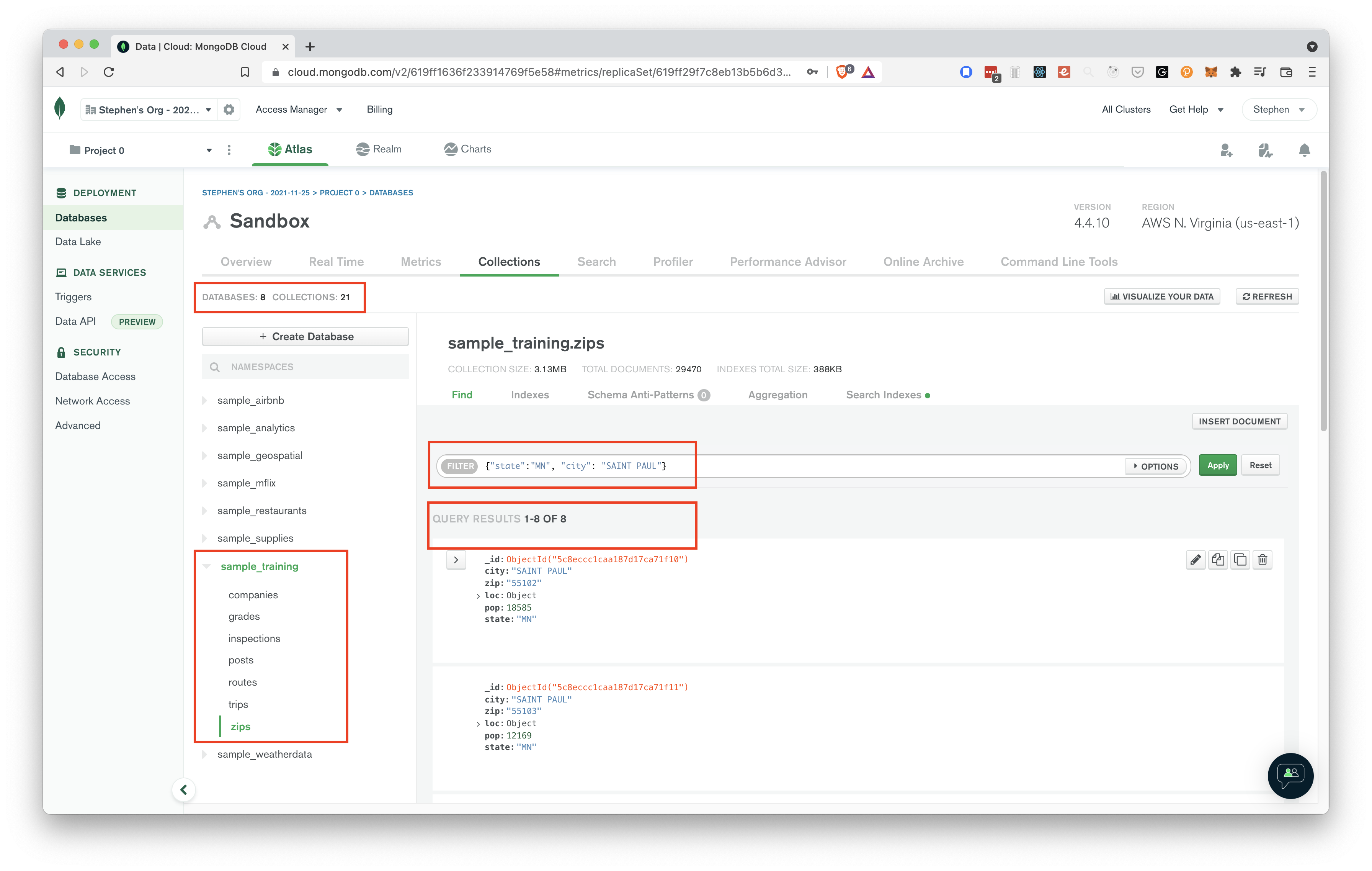Expand the sample_airbnb collection
The height and width of the screenshot is (871, 1372).
(x=205, y=400)
